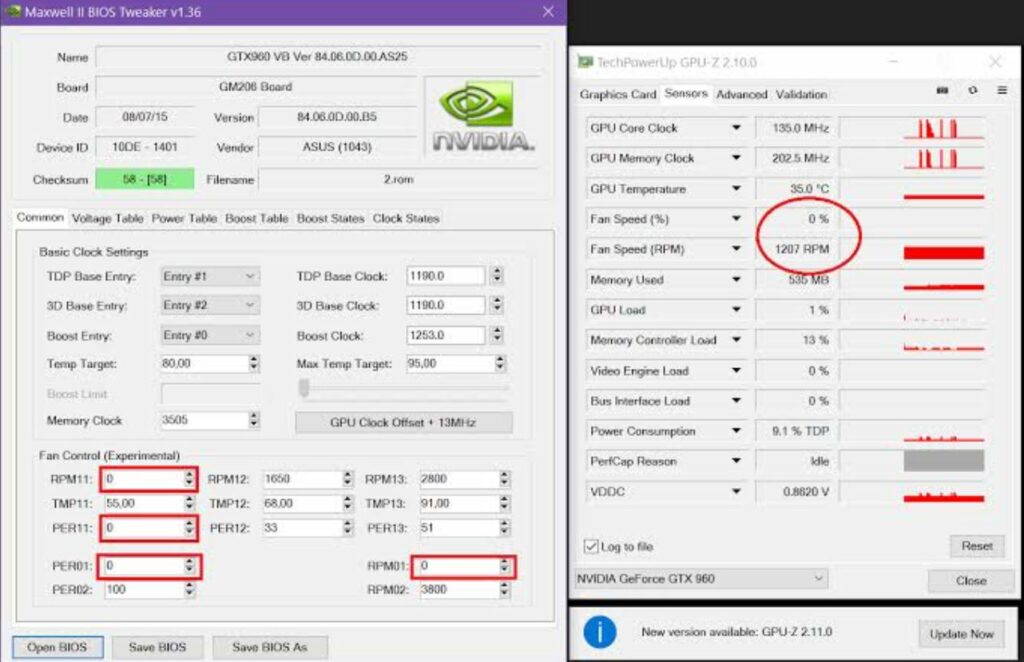Click the Save BIOS As button

[x=270, y=647]
